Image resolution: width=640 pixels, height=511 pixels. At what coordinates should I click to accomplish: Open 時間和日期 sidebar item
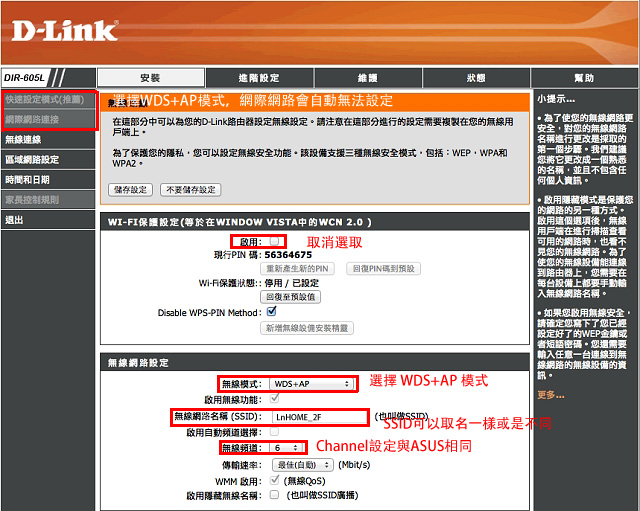pyautogui.click(x=48, y=180)
